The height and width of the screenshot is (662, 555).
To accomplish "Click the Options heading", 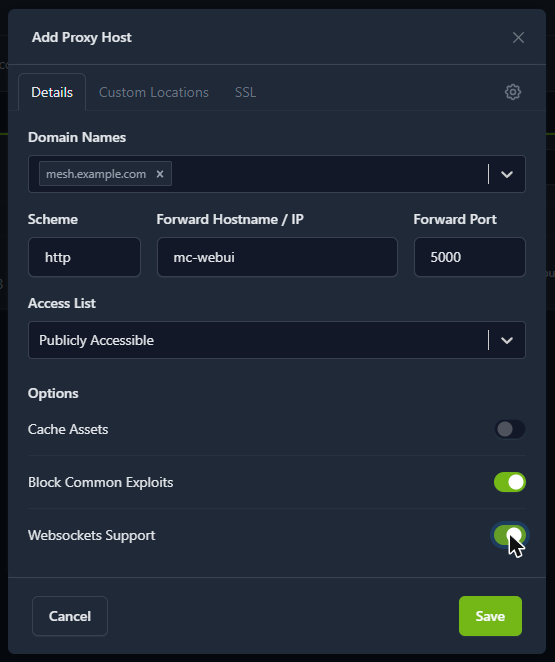I will (x=53, y=393).
